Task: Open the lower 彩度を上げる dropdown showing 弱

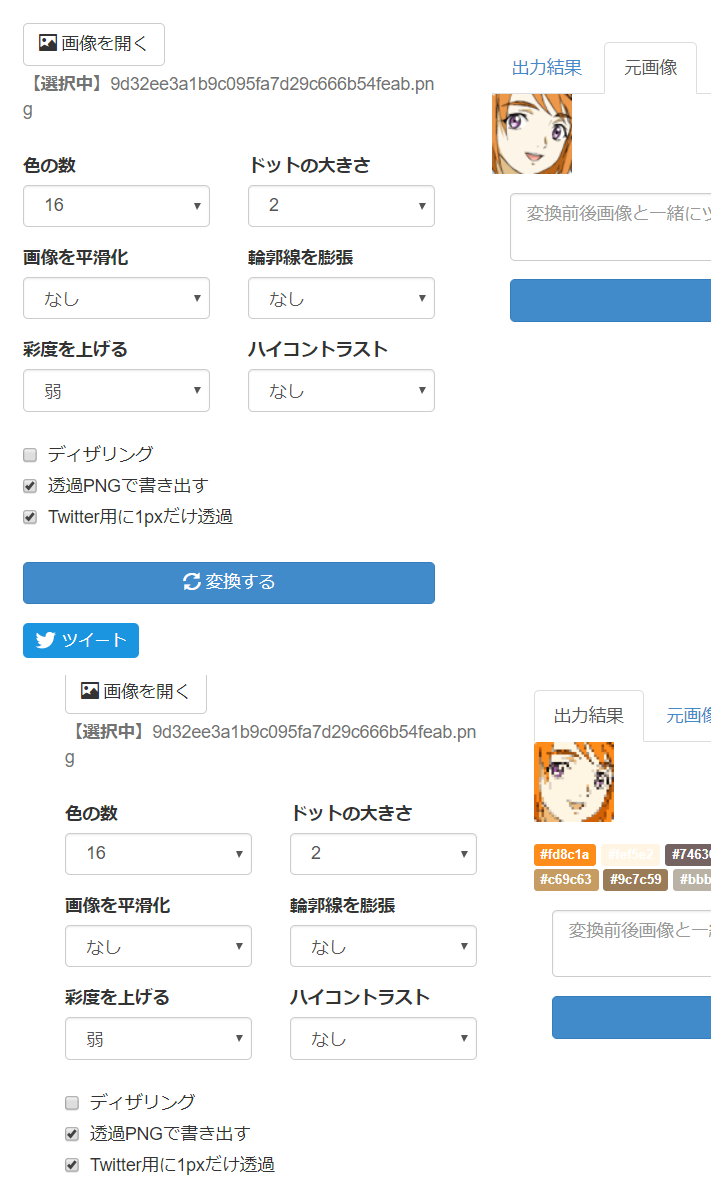Action: pos(158,1038)
